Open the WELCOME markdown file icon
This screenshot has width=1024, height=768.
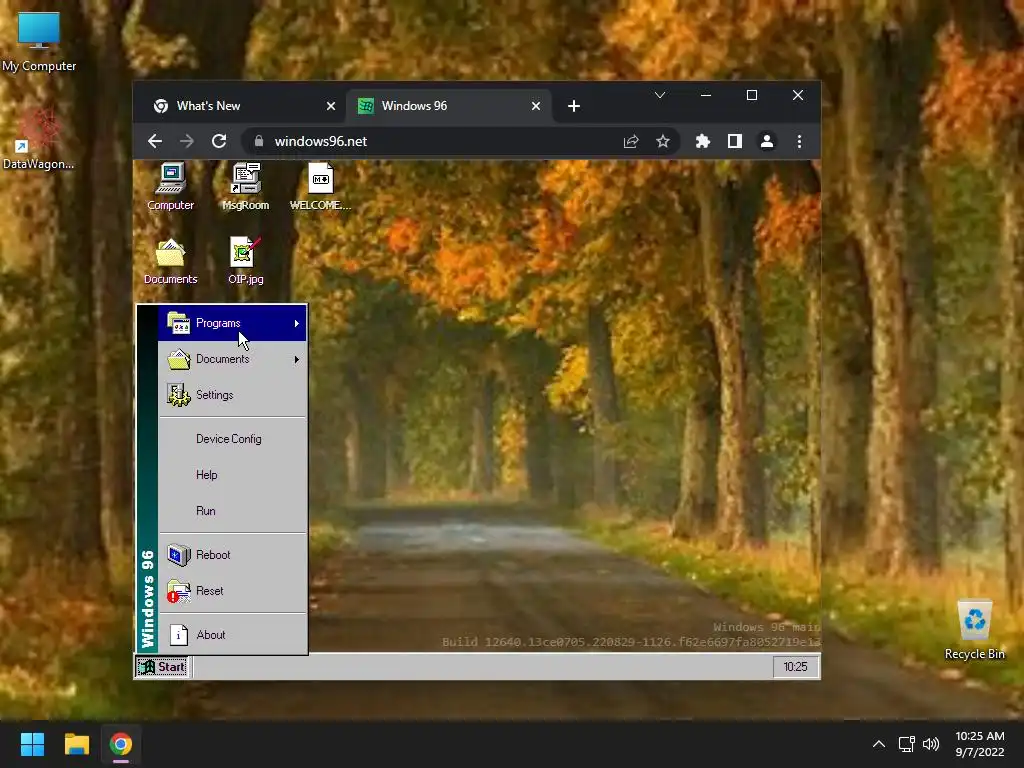click(320, 186)
